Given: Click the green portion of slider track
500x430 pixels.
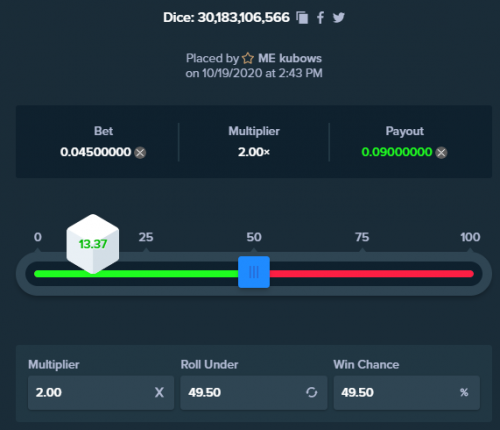Looking at the screenshot, I should [167, 274].
